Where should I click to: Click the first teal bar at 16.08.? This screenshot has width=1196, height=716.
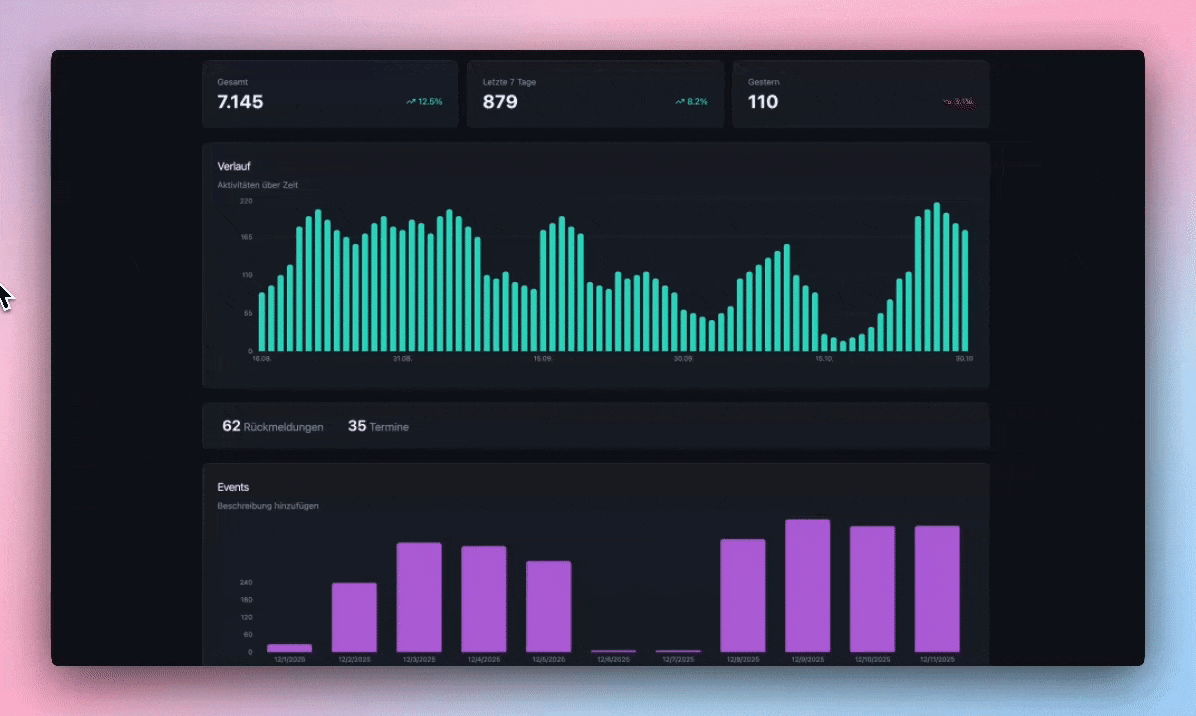click(262, 321)
